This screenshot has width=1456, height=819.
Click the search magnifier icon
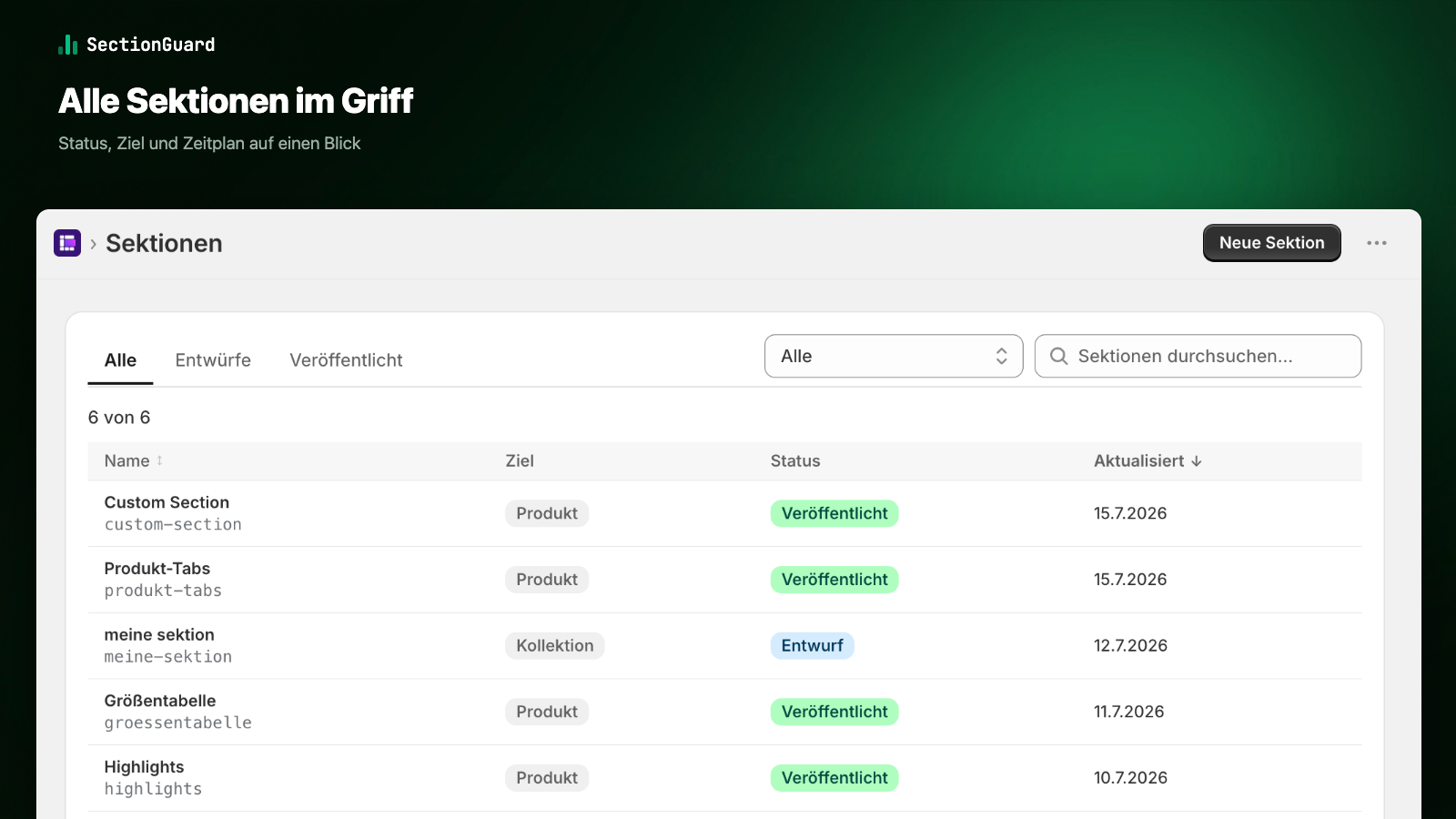tap(1058, 356)
